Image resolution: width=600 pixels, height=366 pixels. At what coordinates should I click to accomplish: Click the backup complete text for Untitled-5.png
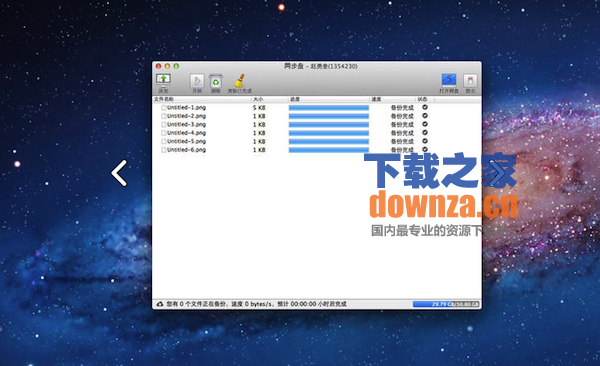402,141
